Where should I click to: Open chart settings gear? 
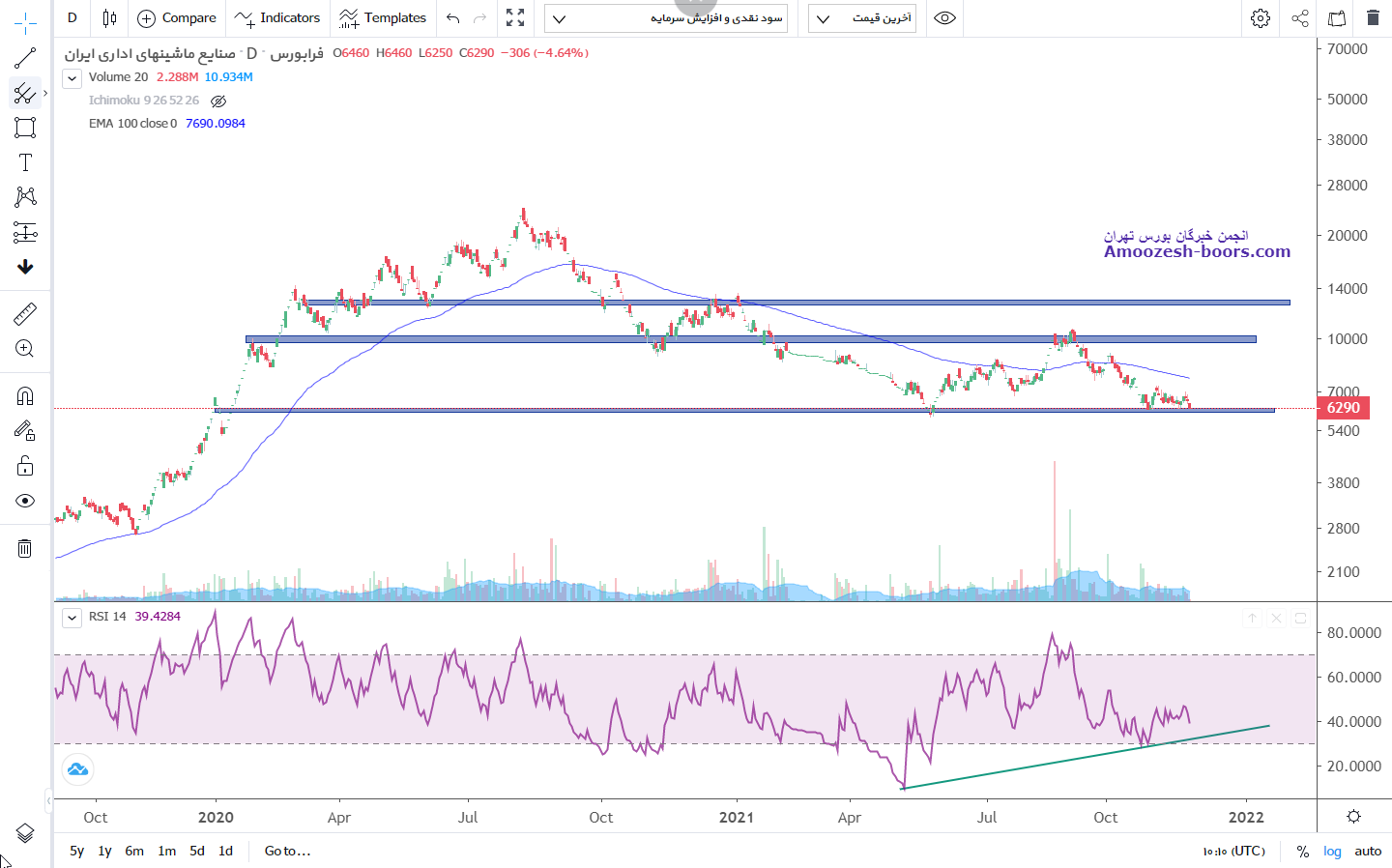click(x=1260, y=18)
